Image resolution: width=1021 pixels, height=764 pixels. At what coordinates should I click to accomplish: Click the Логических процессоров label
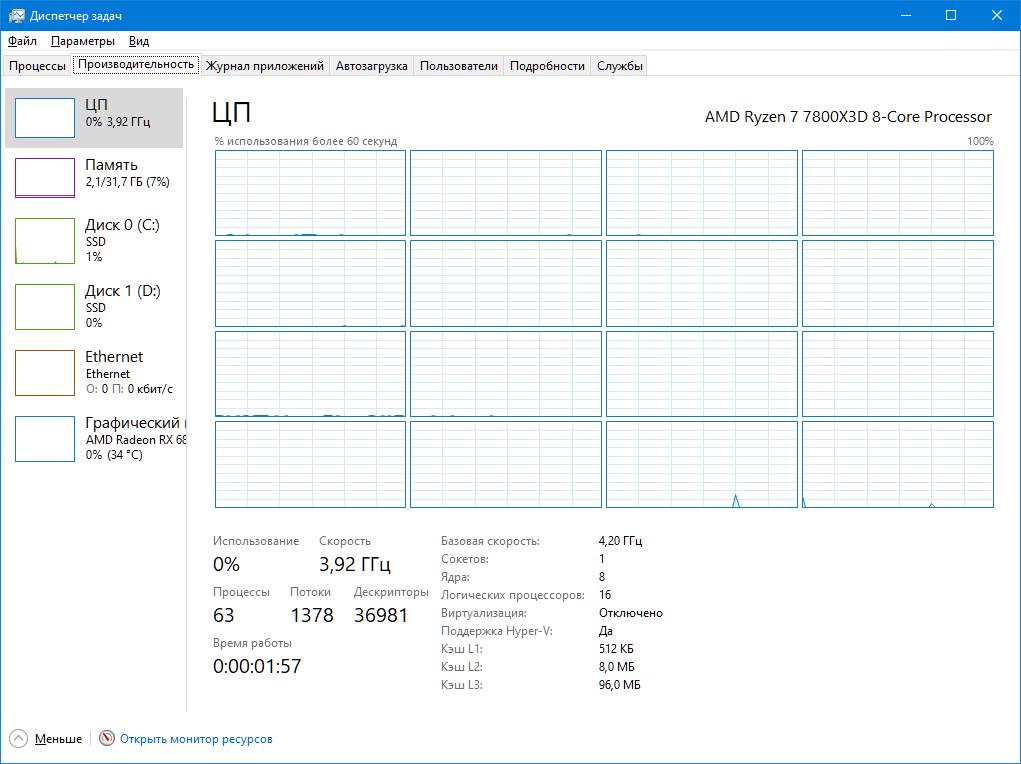[x=512, y=595]
